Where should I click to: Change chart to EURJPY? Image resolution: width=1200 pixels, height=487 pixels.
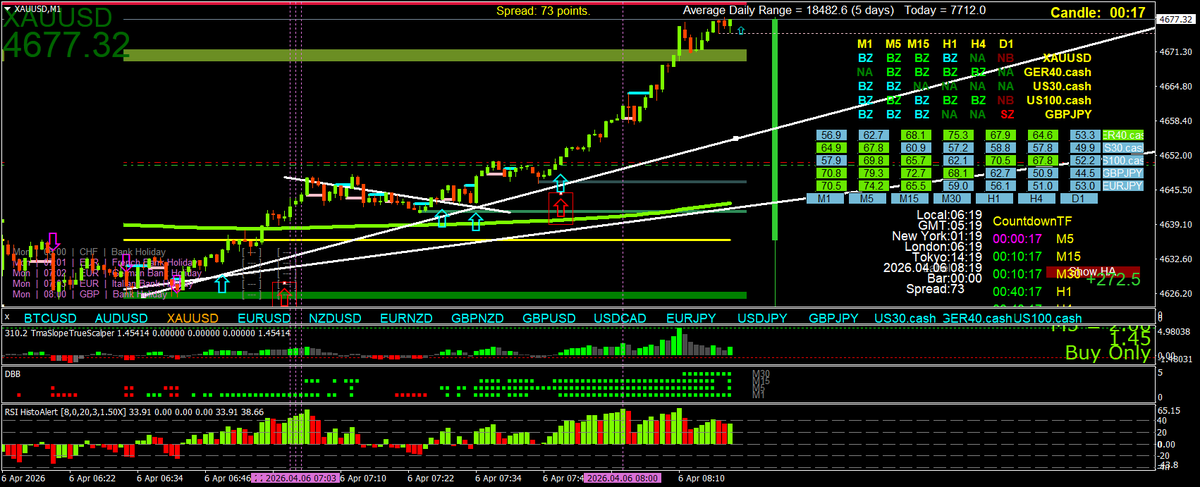click(692, 317)
